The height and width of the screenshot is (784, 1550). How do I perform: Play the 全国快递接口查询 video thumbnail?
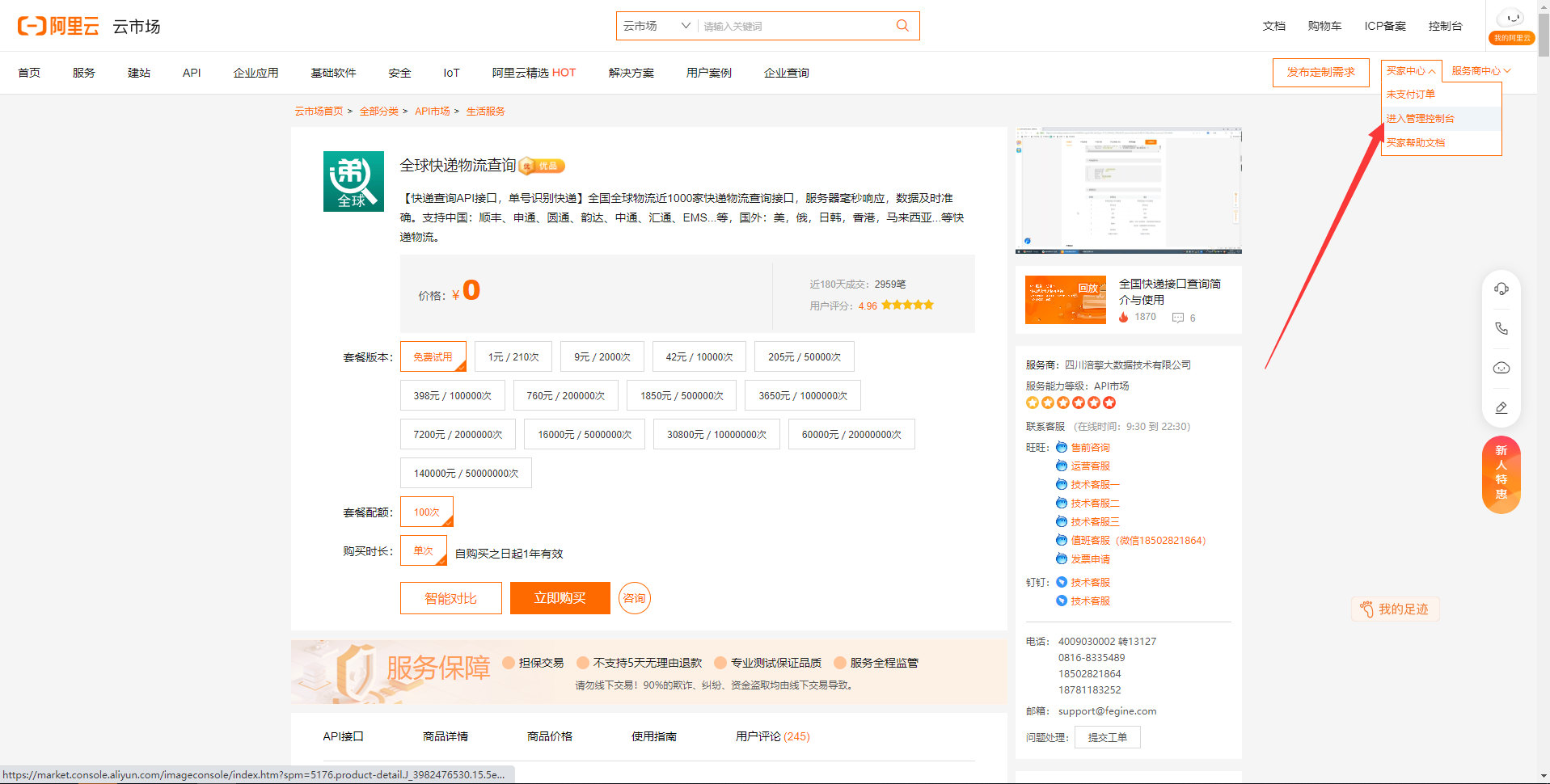pos(1066,300)
